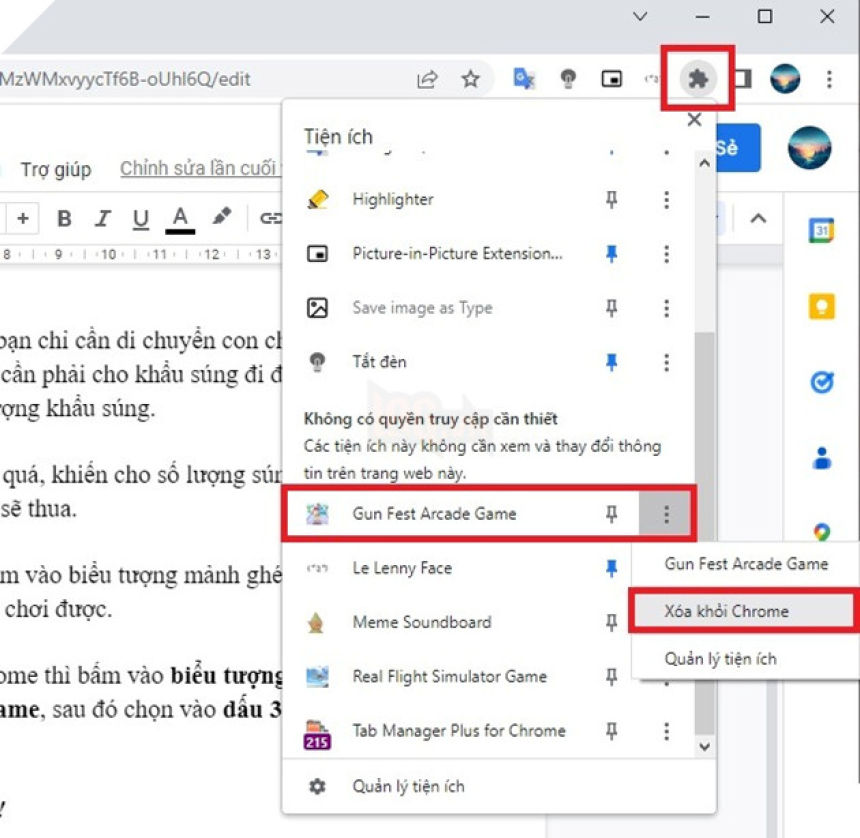Click the Google Translate toolbar icon
Image resolution: width=860 pixels, height=838 pixels.
pos(524,79)
